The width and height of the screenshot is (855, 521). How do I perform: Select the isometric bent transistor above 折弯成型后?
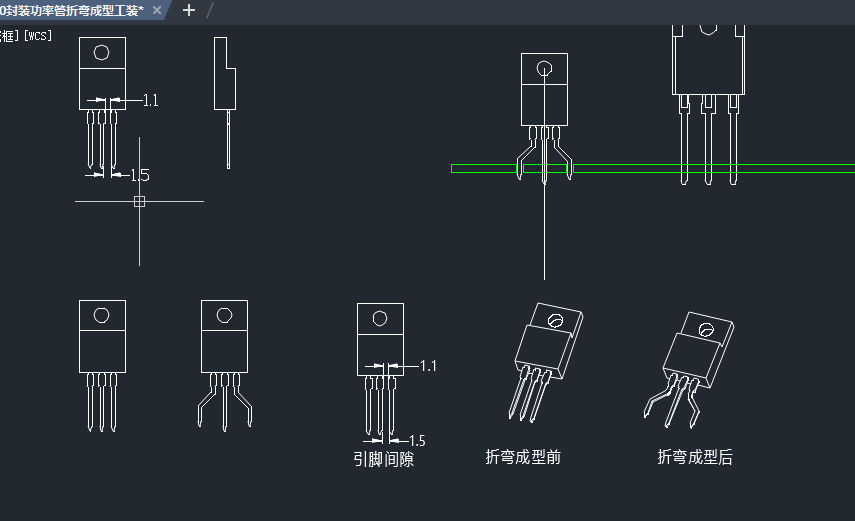pos(689,369)
